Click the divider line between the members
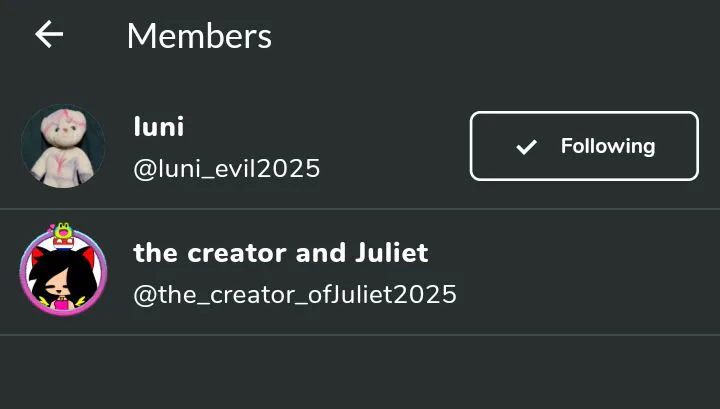 (360, 209)
